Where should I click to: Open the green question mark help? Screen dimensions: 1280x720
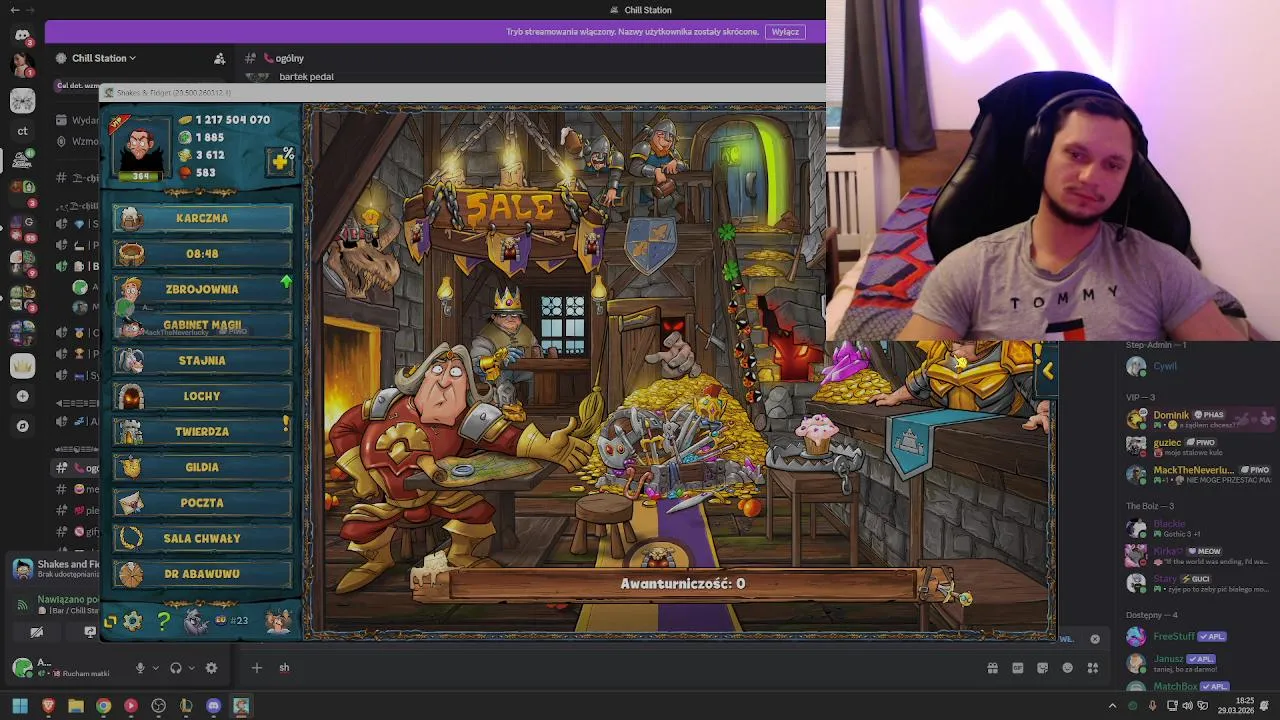coord(163,621)
